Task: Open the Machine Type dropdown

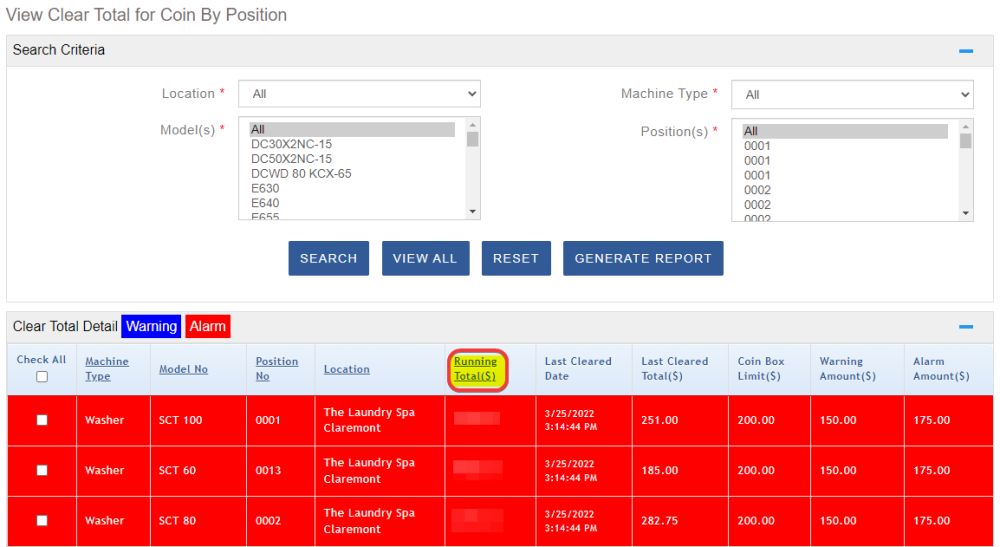Action: click(852, 94)
